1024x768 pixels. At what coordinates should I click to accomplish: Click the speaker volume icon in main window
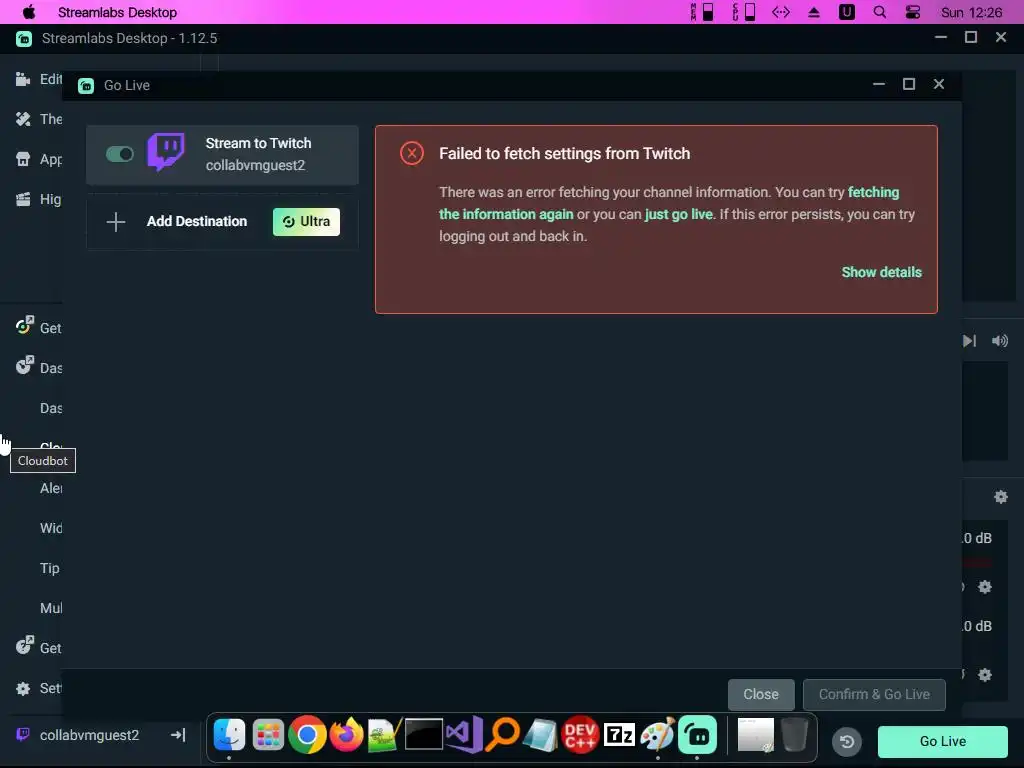click(1000, 341)
